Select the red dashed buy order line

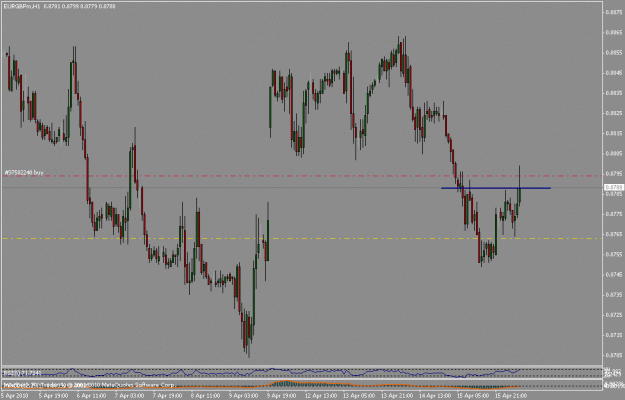point(302,176)
